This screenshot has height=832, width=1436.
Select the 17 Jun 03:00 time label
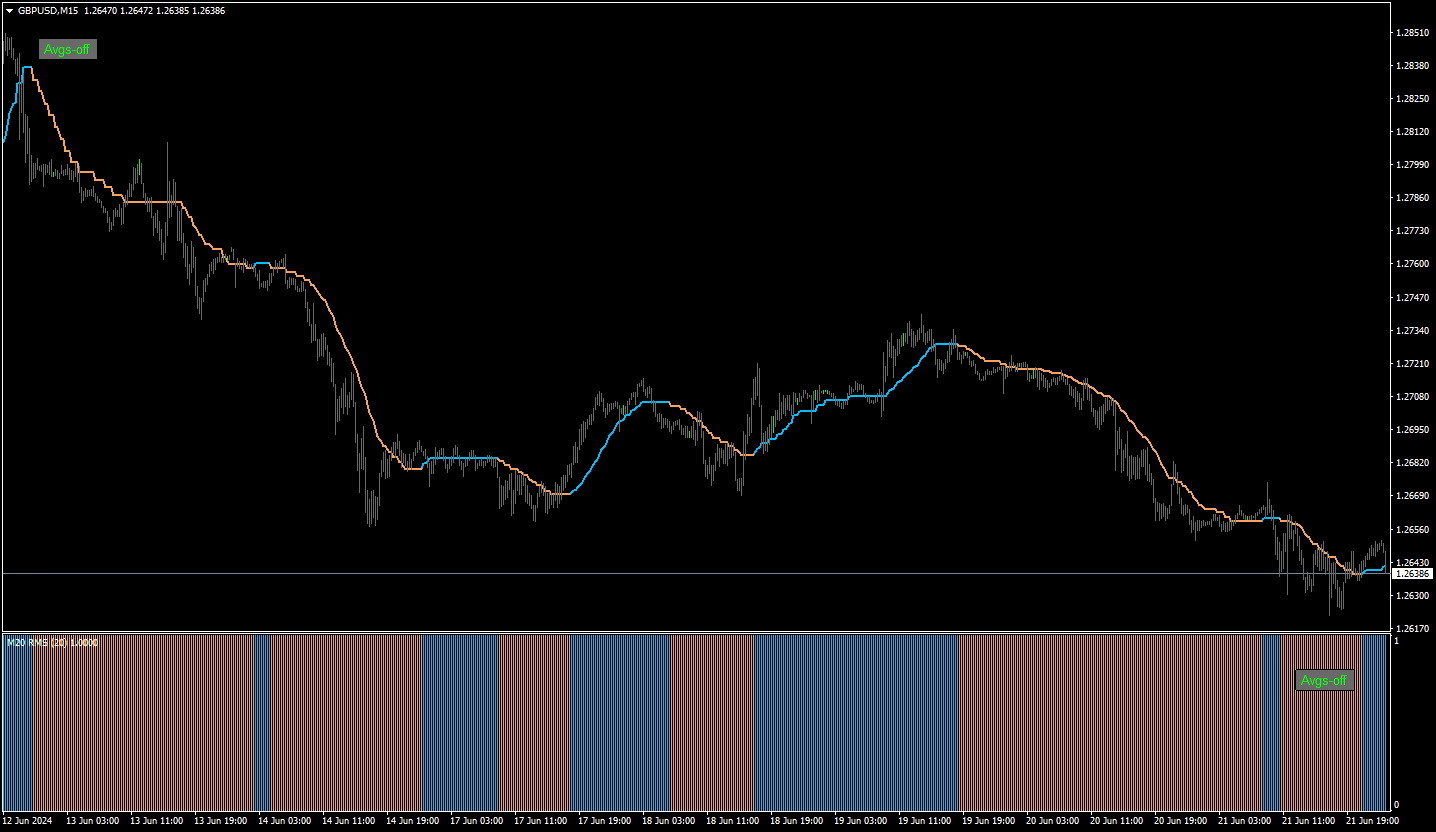coord(477,820)
